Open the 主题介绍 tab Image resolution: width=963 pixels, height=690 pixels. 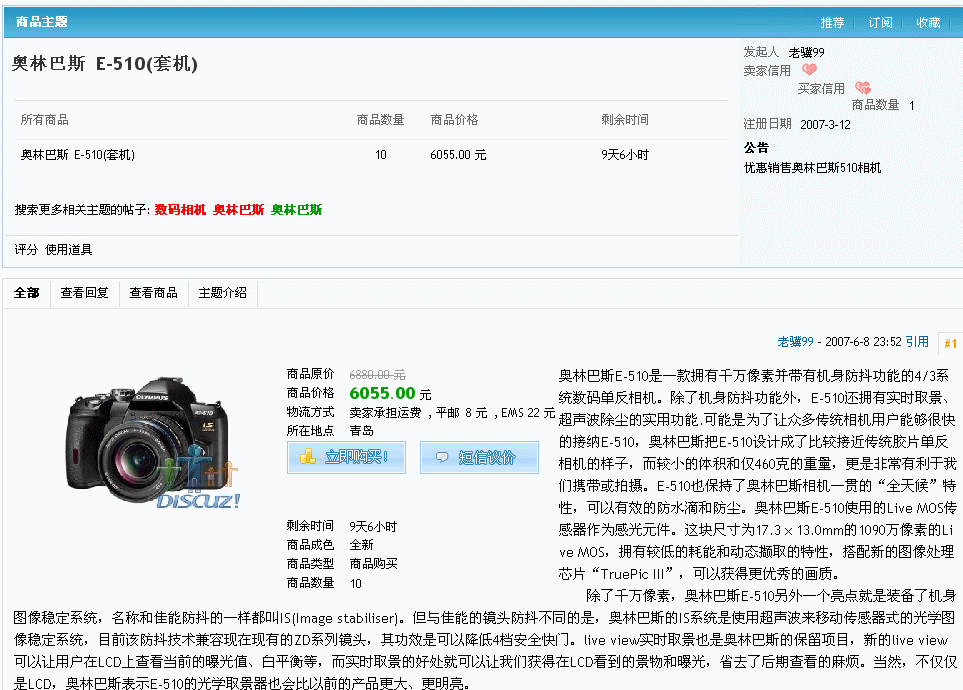pyautogui.click(x=222, y=293)
